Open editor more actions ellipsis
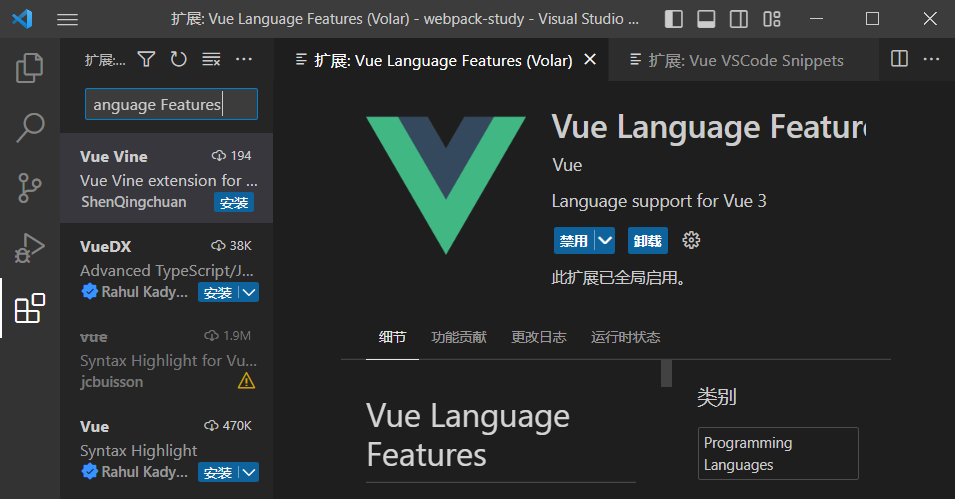The image size is (955, 499). click(x=931, y=59)
